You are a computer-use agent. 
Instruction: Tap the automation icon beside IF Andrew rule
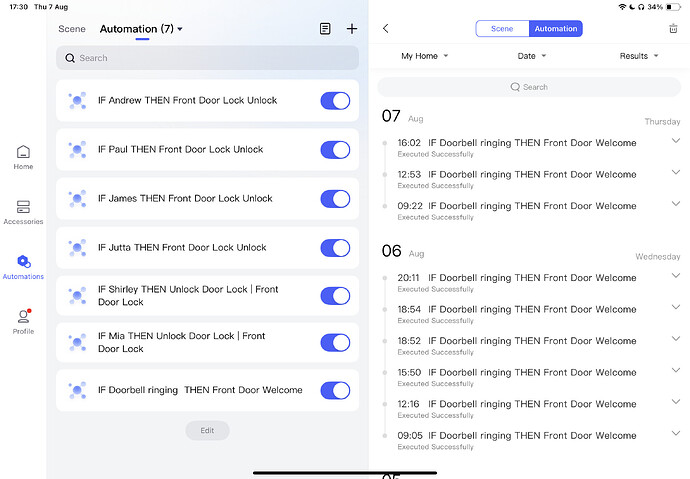77,100
